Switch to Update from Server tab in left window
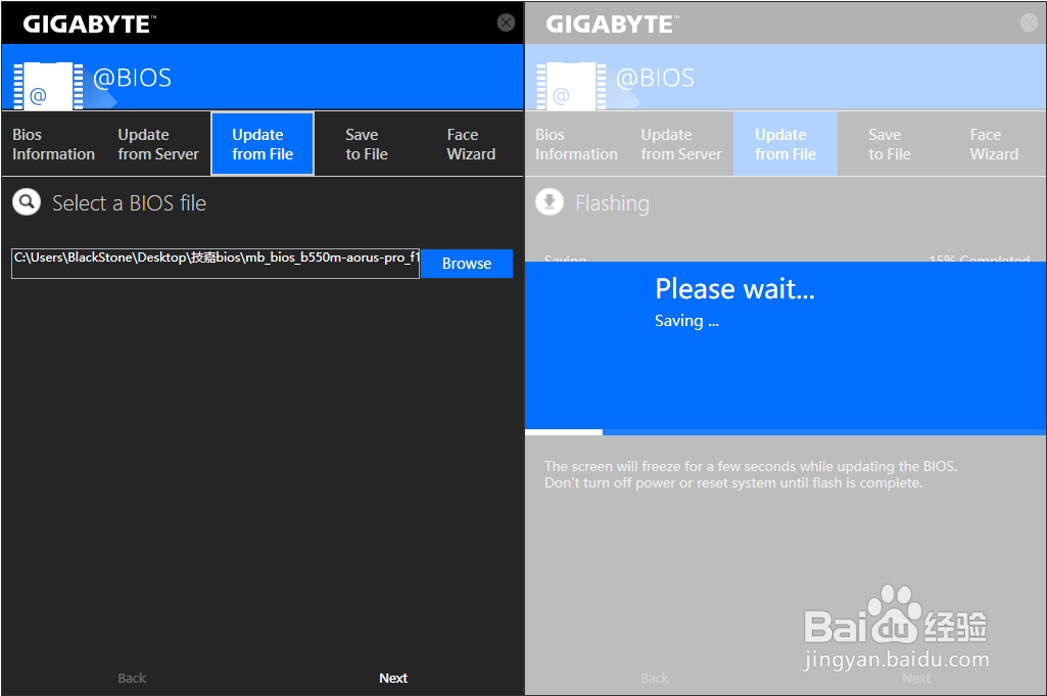Screen dimensions: 1047x696 point(158,144)
